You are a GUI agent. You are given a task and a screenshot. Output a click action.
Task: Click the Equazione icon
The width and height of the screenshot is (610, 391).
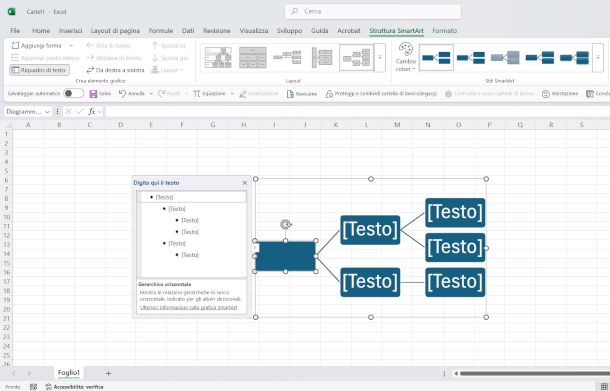(x=197, y=94)
